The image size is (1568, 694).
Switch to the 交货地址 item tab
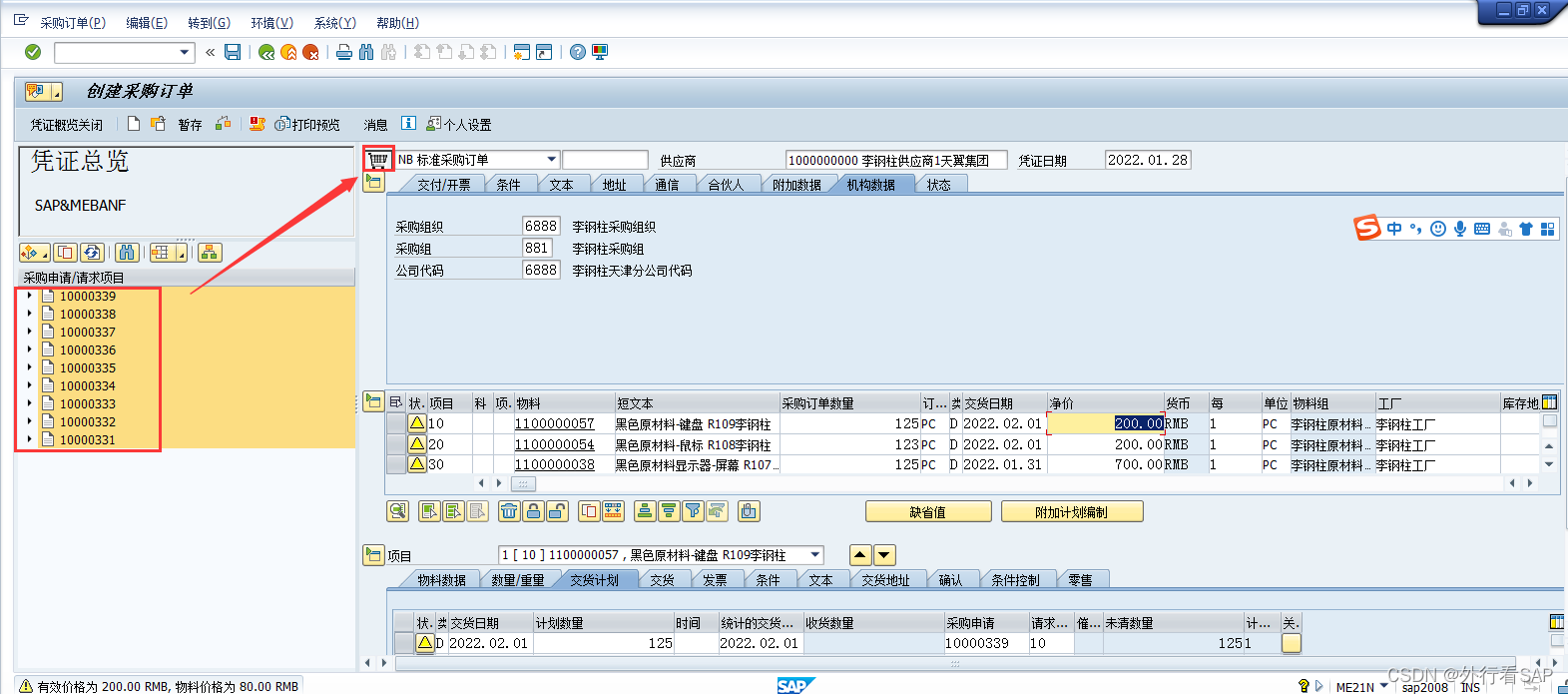click(x=886, y=580)
